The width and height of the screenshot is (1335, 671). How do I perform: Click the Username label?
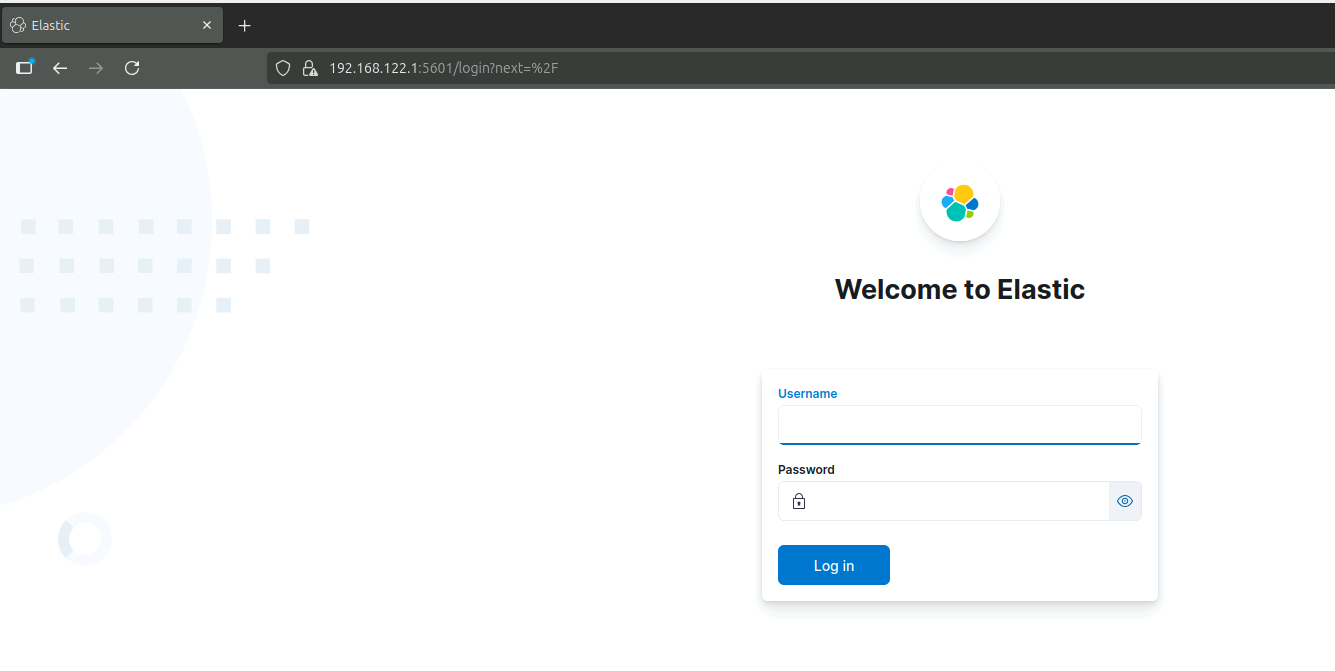[x=807, y=394]
